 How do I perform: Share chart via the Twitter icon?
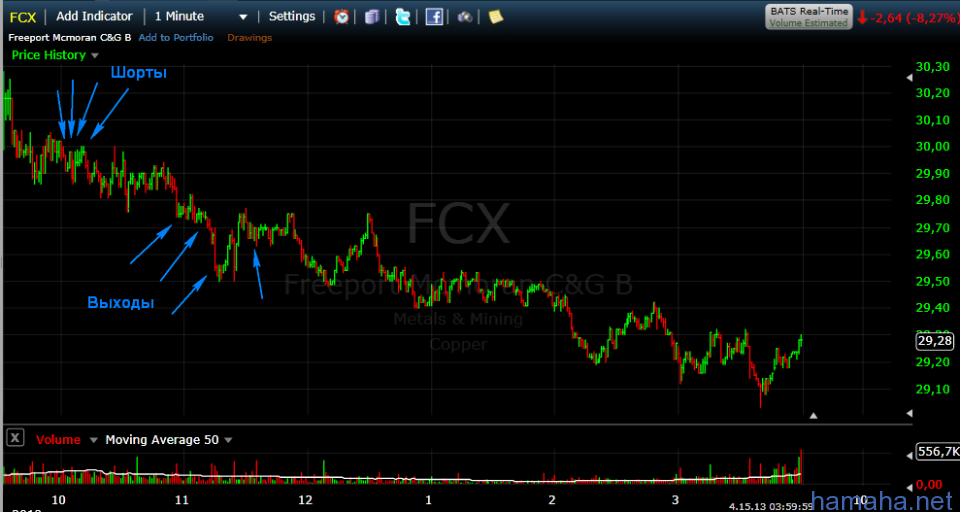click(x=403, y=17)
